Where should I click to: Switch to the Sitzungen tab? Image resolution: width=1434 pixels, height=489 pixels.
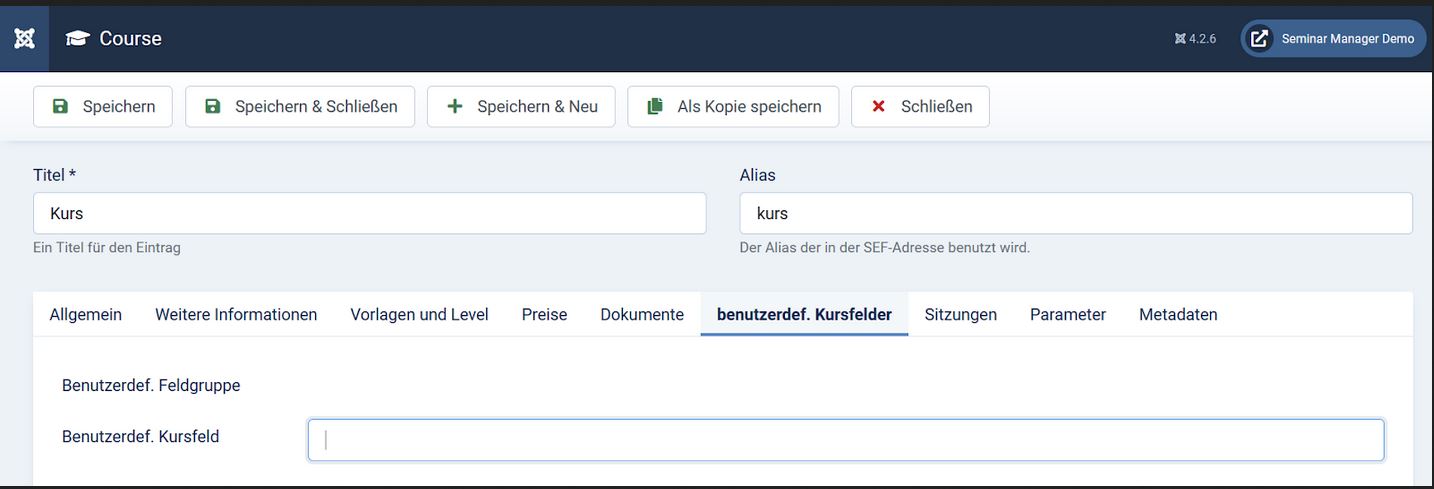click(960, 314)
